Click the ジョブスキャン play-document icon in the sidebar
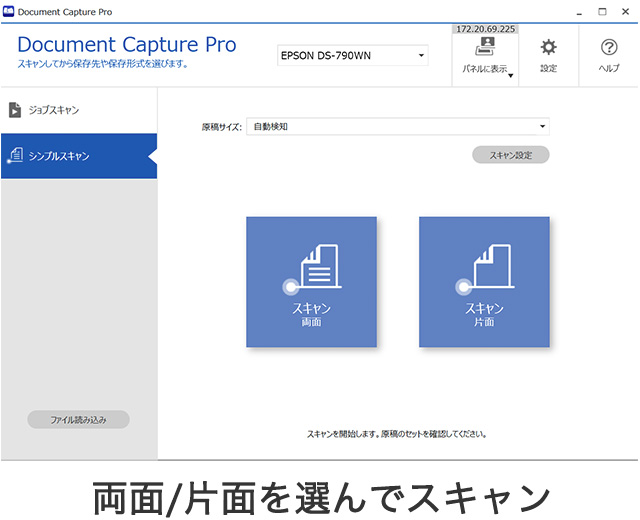 pos(15,110)
